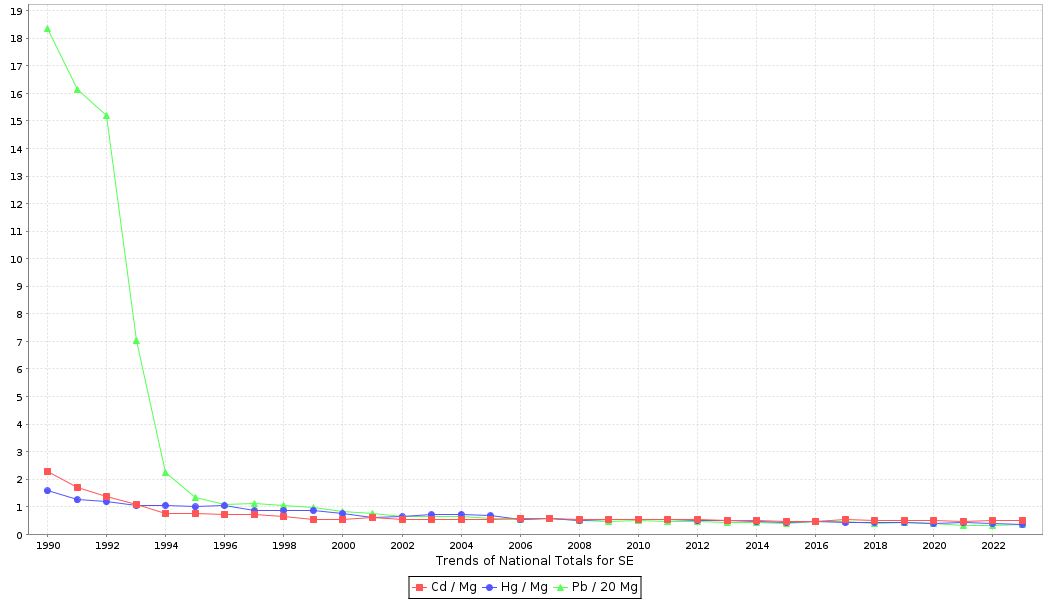
Task: Click the 10 label on the y-axis
Action: [16, 259]
